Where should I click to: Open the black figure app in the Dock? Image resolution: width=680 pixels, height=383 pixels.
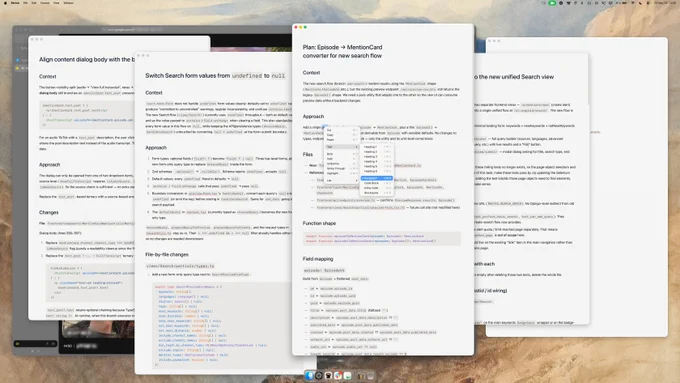point(328,376)
